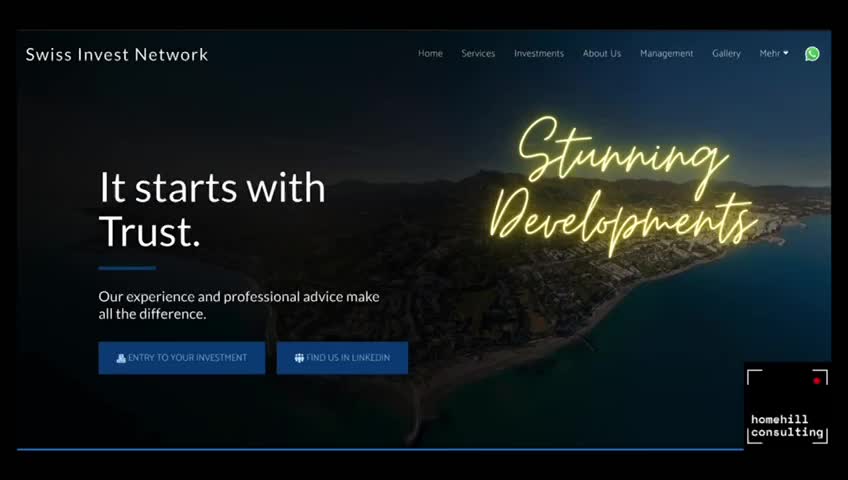Open the Services menu item
Viewport: 848px width, 480px height.
point(478,54)
